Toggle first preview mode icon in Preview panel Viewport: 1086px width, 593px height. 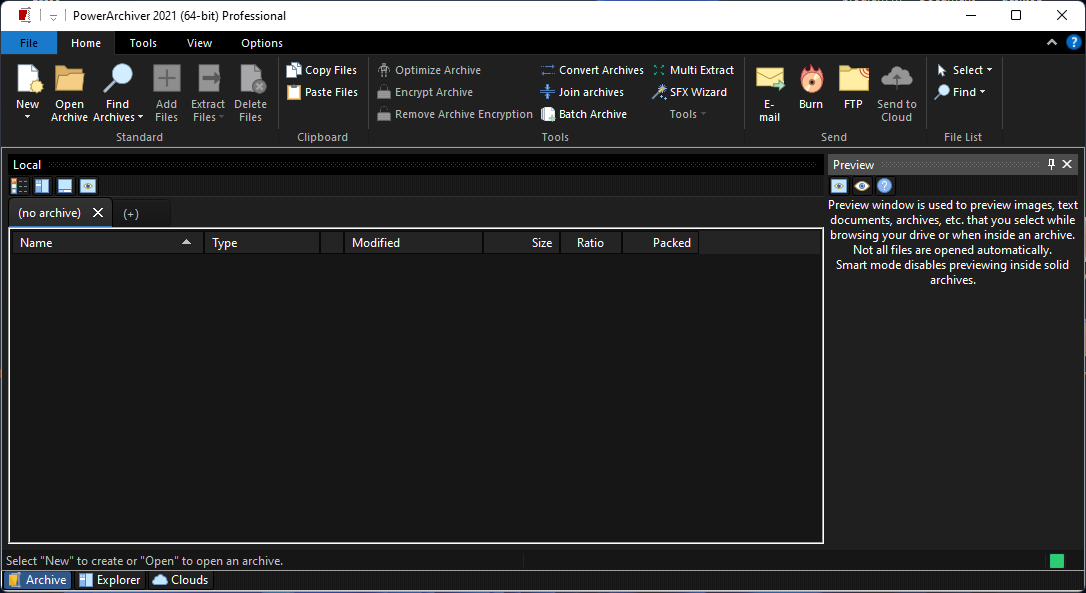(839, 186)
